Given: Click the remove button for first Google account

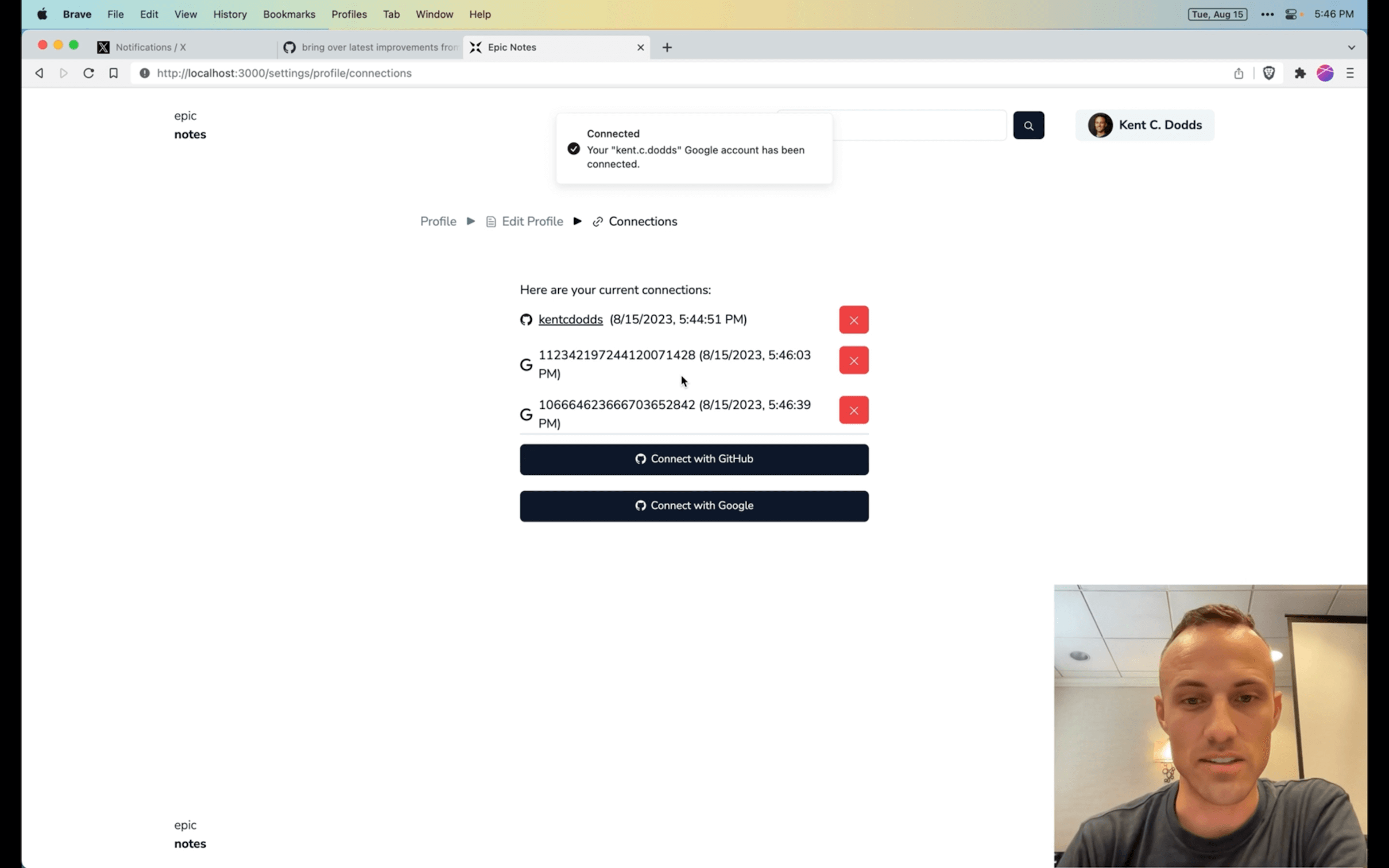Looking at the screenshot, I should (853, 360).
